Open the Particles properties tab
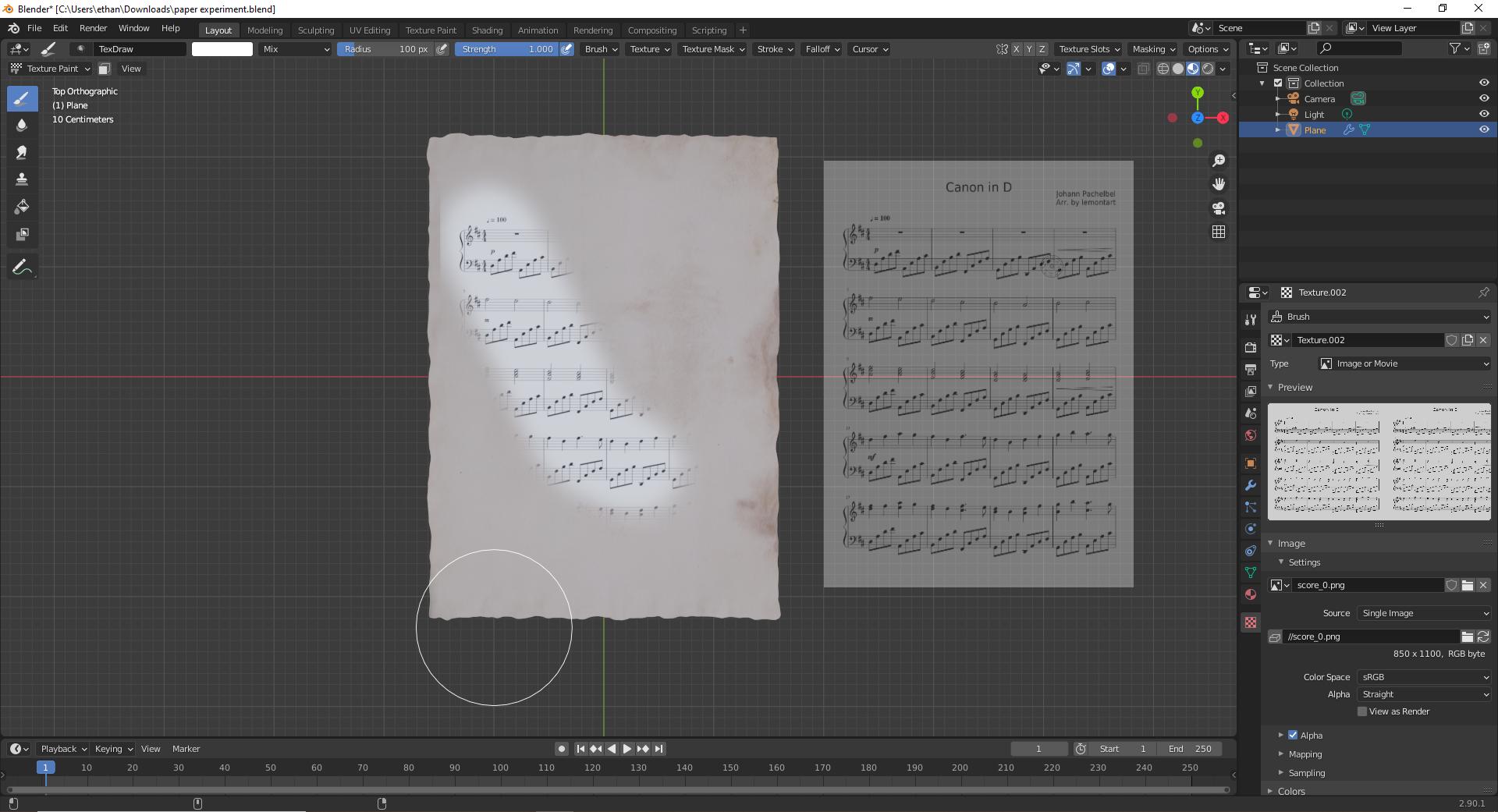1498x812 pixels. point(1251,507)
